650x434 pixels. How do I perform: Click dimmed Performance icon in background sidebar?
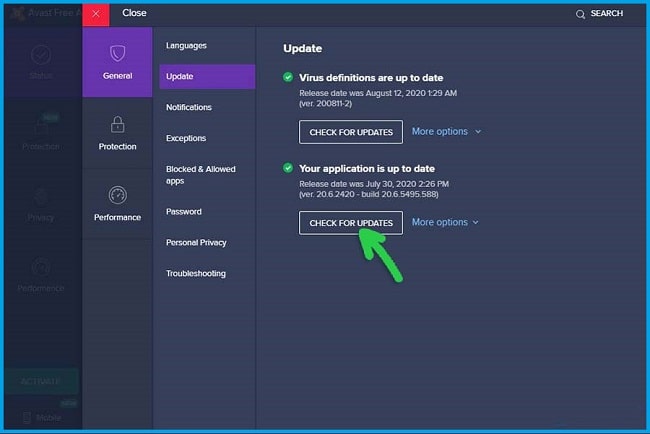tap(41, 268)
